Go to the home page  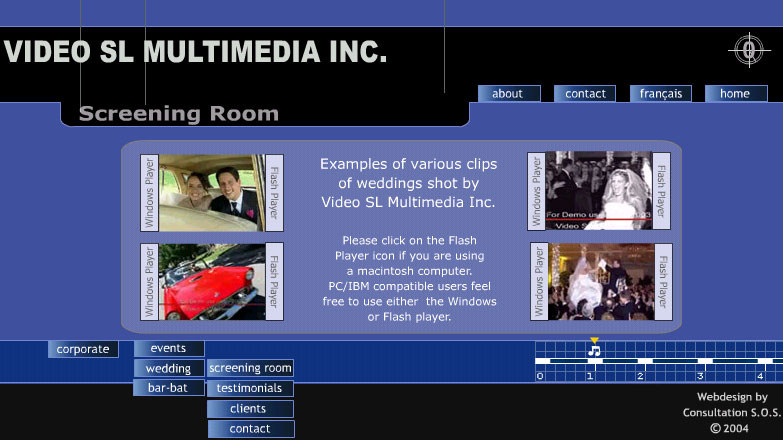(x=736, y=93)
